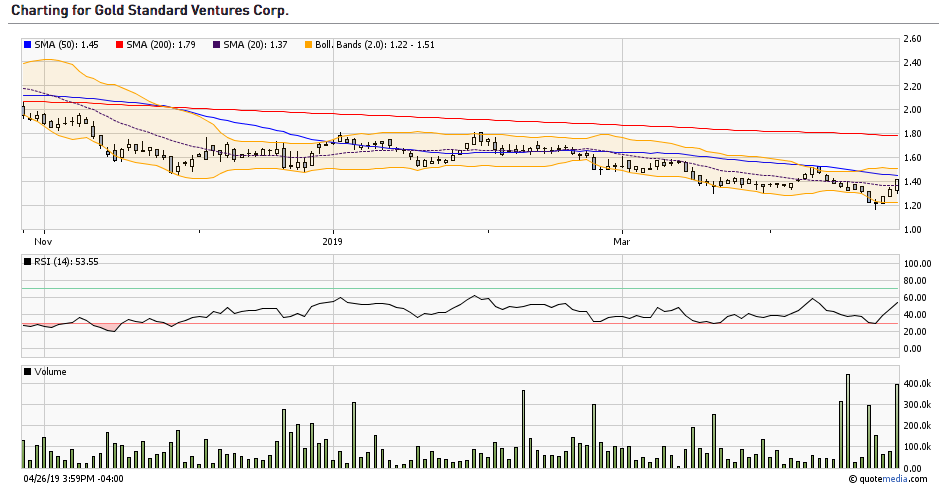Click the purple SMA (20) legend swatch
The image size is (939, 499).
218,45
